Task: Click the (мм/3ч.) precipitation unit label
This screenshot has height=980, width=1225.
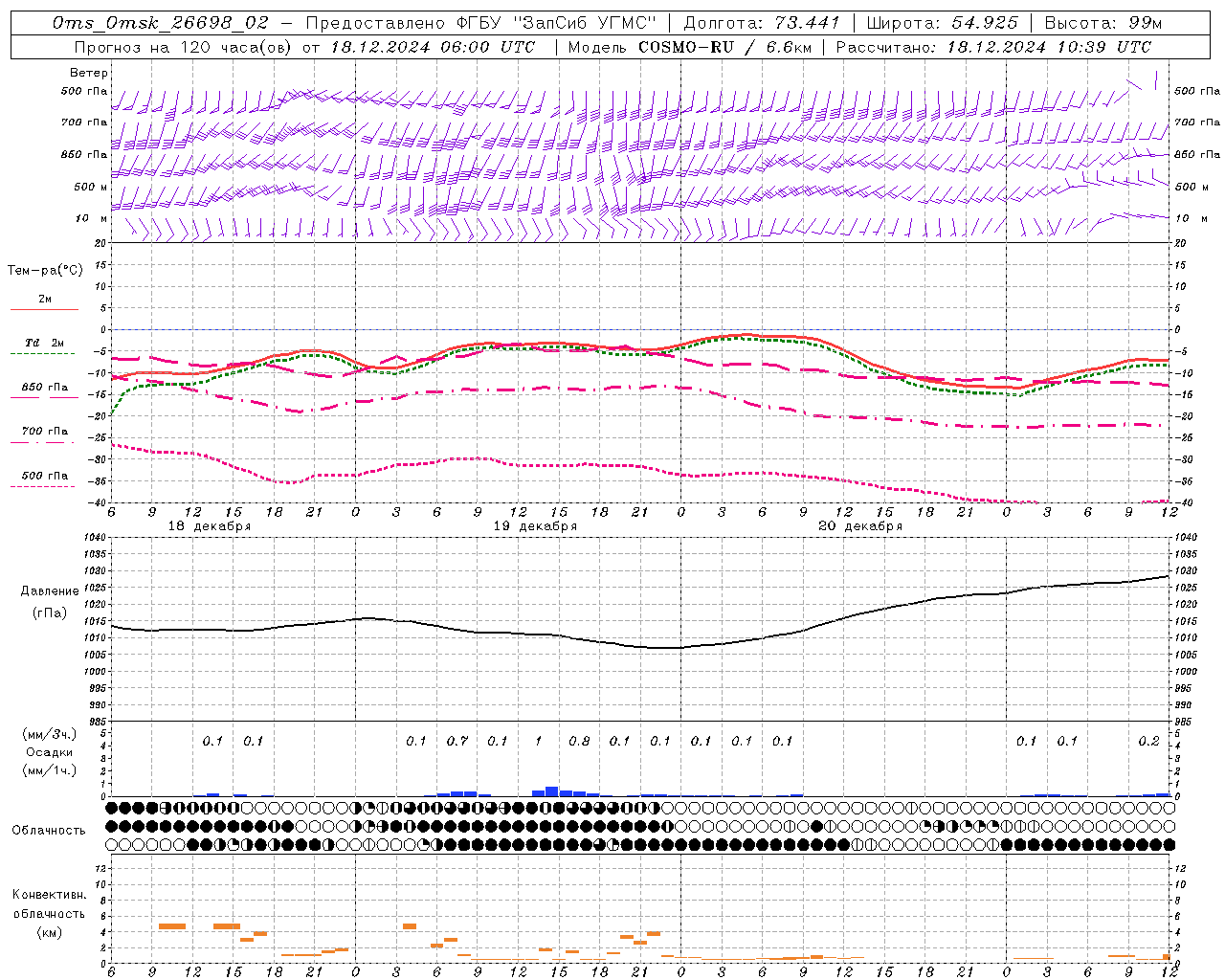Action: (49, 734)
